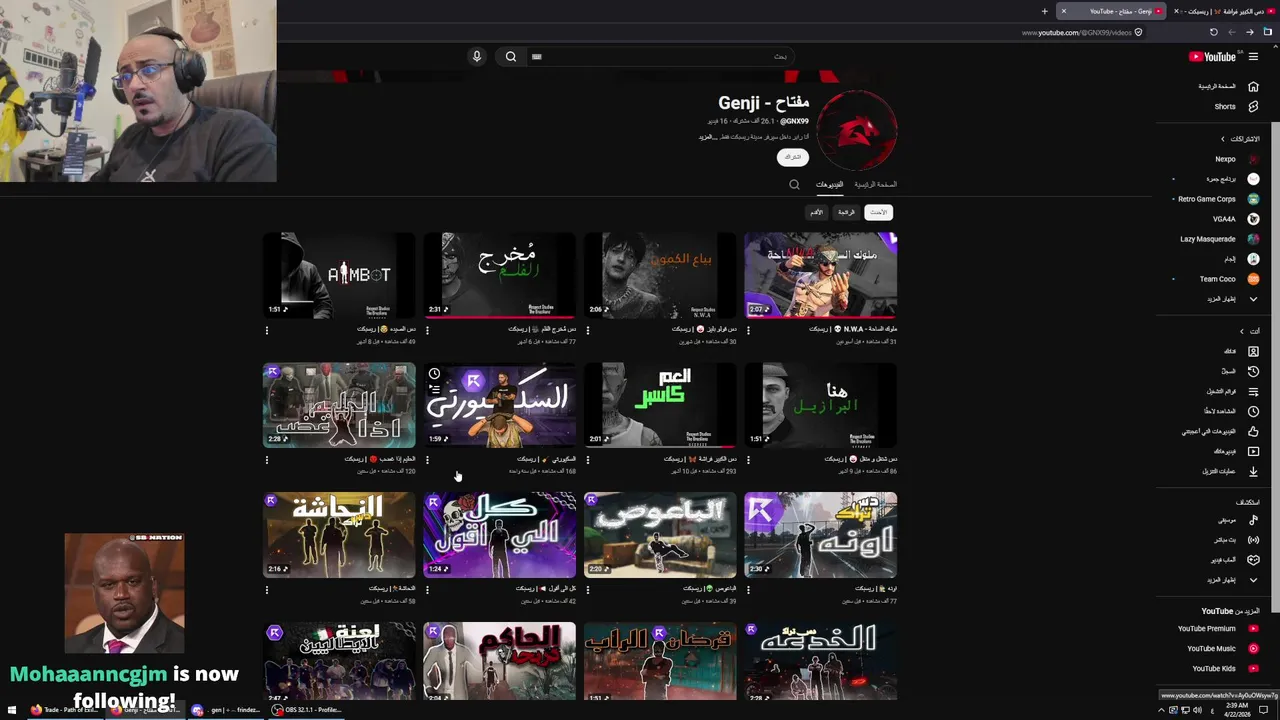Open Retro Game Corps subscription
1280x720 pixels.
pos(1215,199)
